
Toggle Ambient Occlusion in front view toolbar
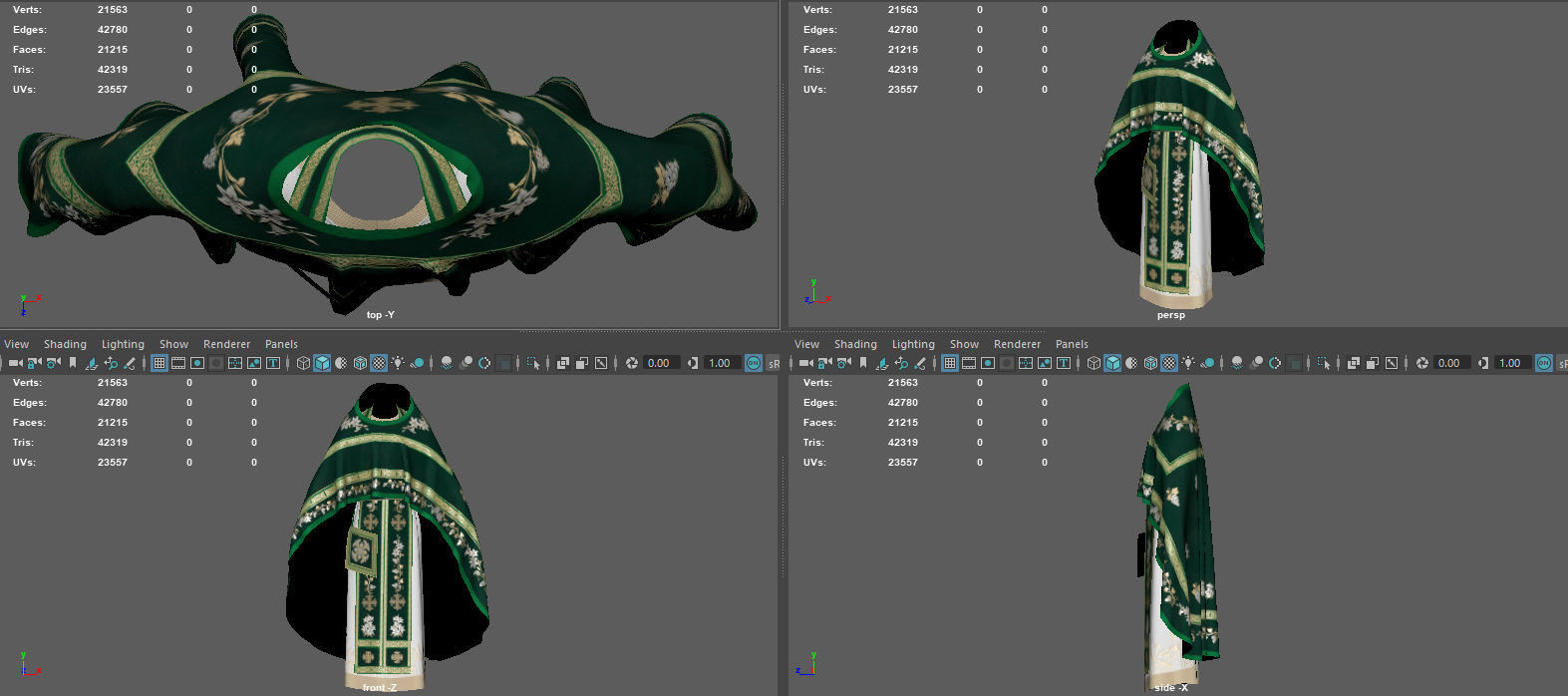pos(447,363)
